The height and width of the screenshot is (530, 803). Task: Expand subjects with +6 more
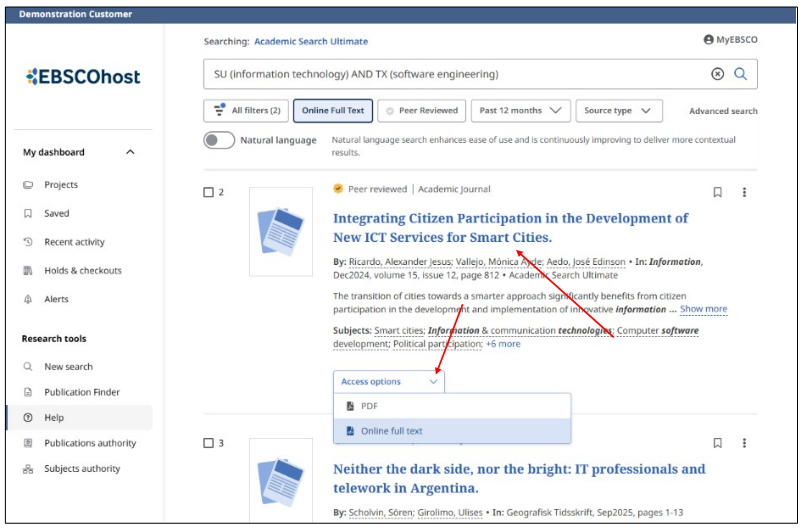pyautogui.click(x=503, y=344)
